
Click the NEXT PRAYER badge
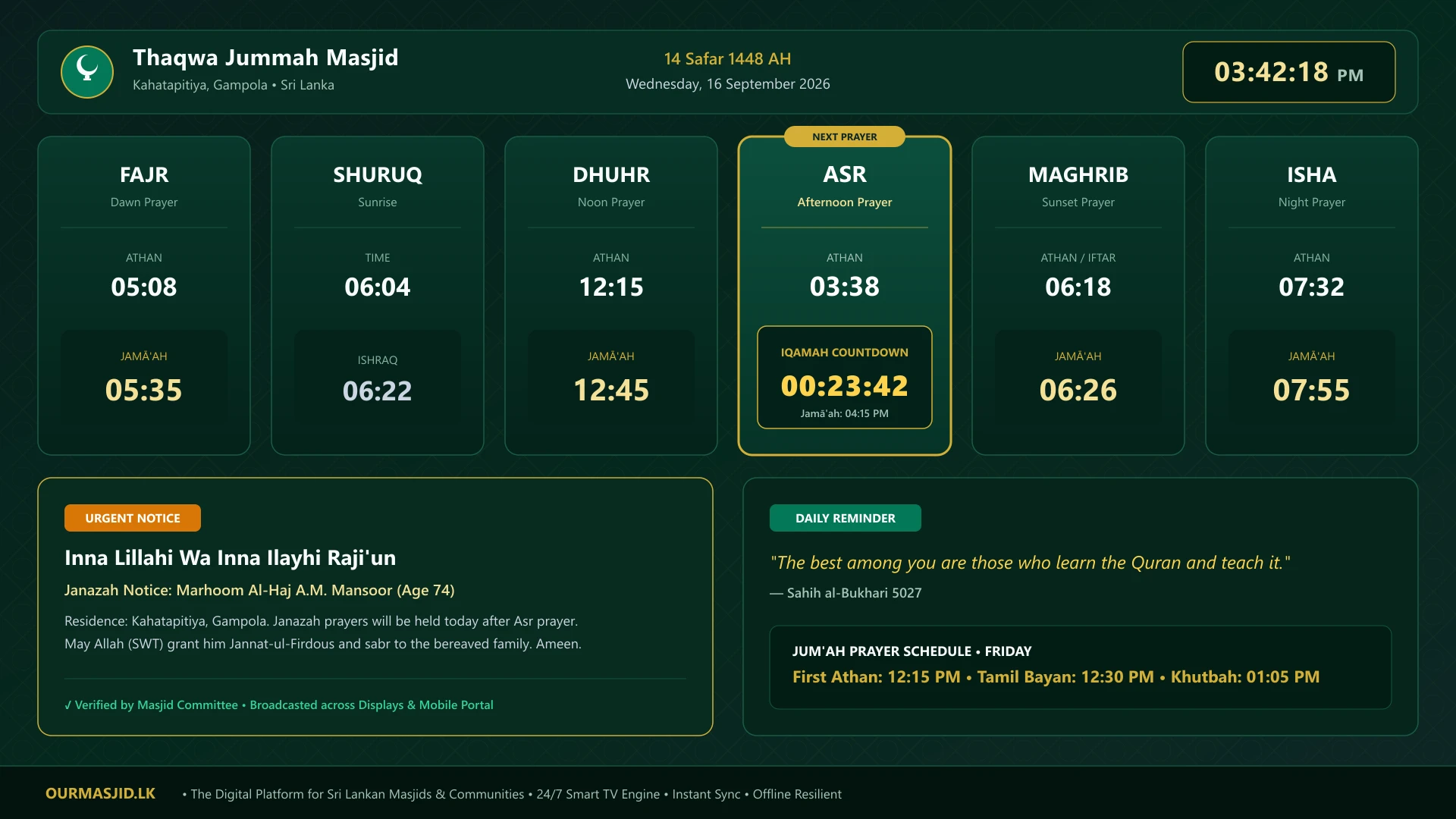(844, 136)
